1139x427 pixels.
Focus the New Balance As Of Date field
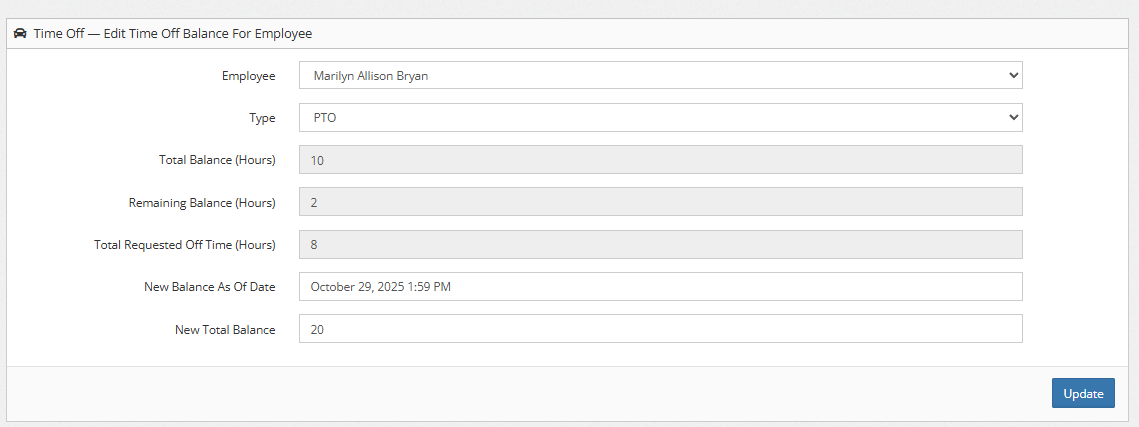point(660,286)
